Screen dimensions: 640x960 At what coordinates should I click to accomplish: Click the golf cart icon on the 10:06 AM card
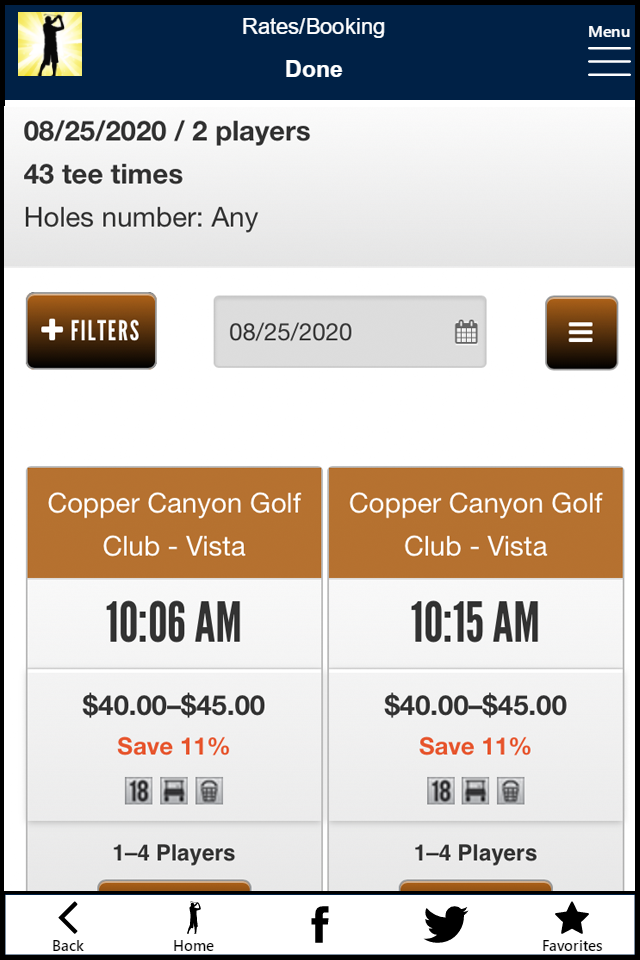pos(174,790)
